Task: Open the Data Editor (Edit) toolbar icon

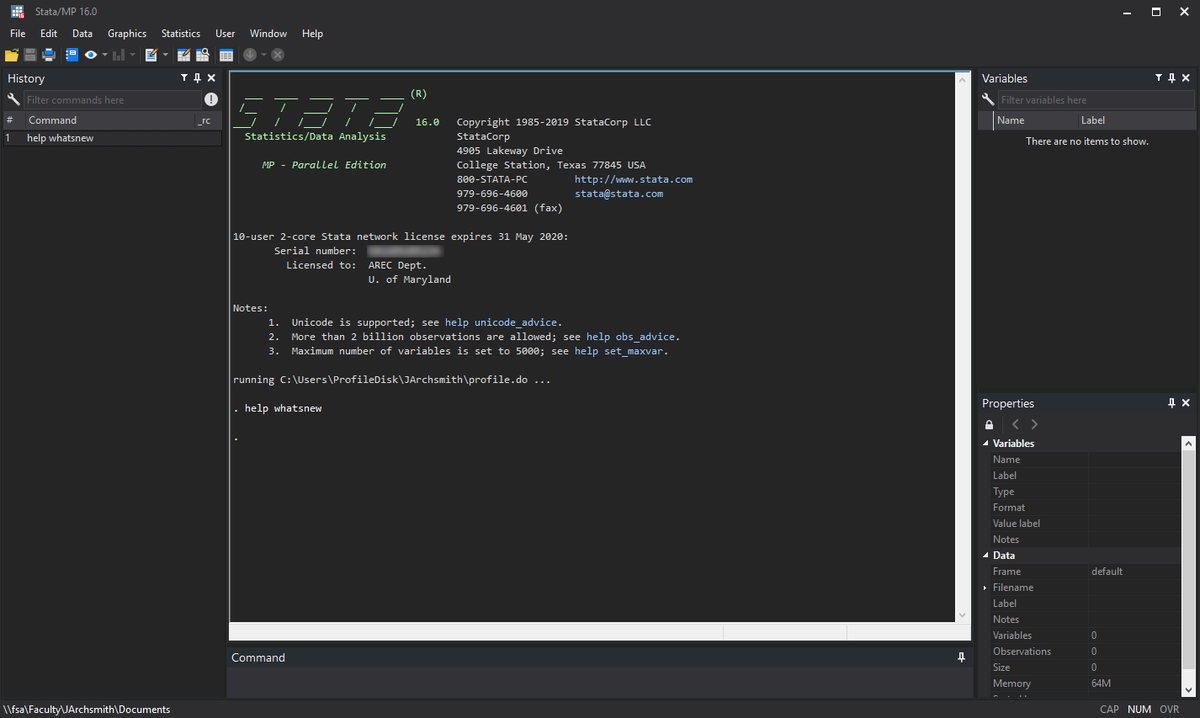Action: (184, 55)
